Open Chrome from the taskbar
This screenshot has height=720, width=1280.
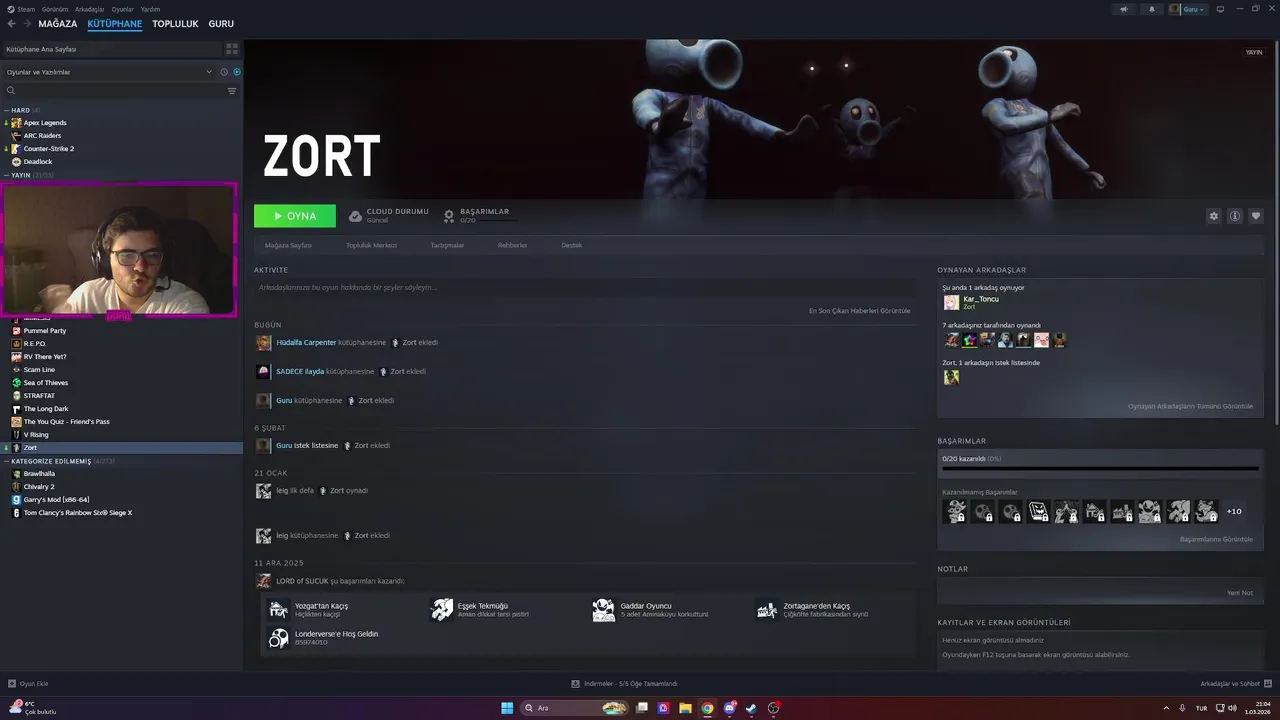click(x=707, y=708)
